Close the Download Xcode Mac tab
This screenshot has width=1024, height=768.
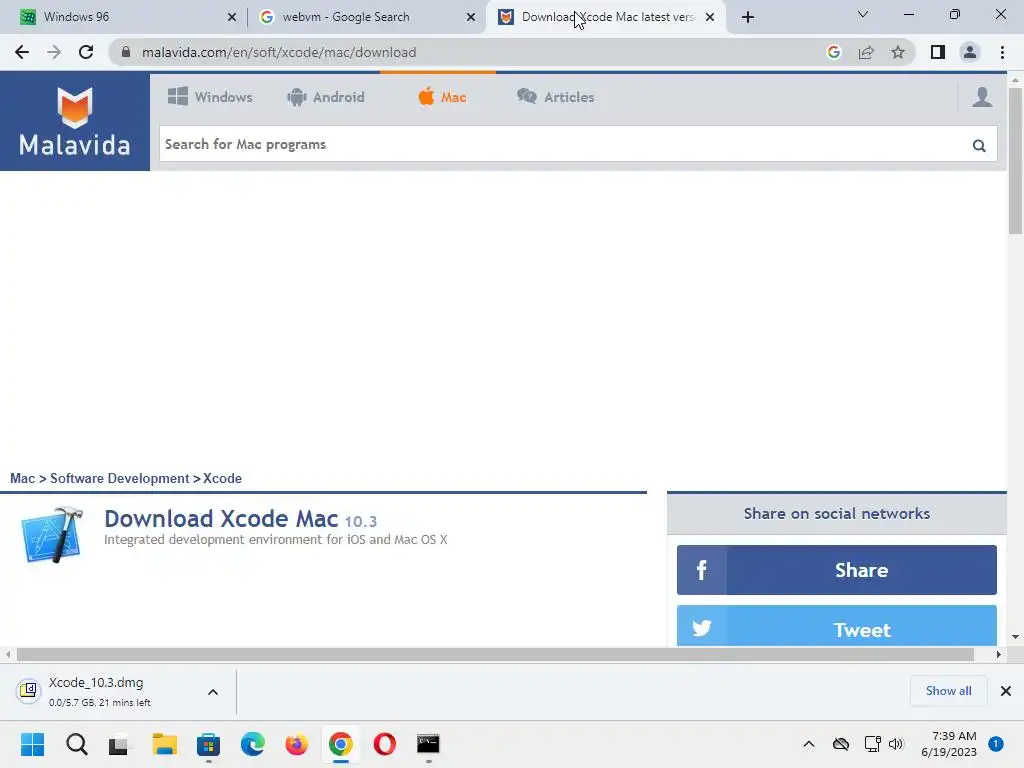point(710,18)
